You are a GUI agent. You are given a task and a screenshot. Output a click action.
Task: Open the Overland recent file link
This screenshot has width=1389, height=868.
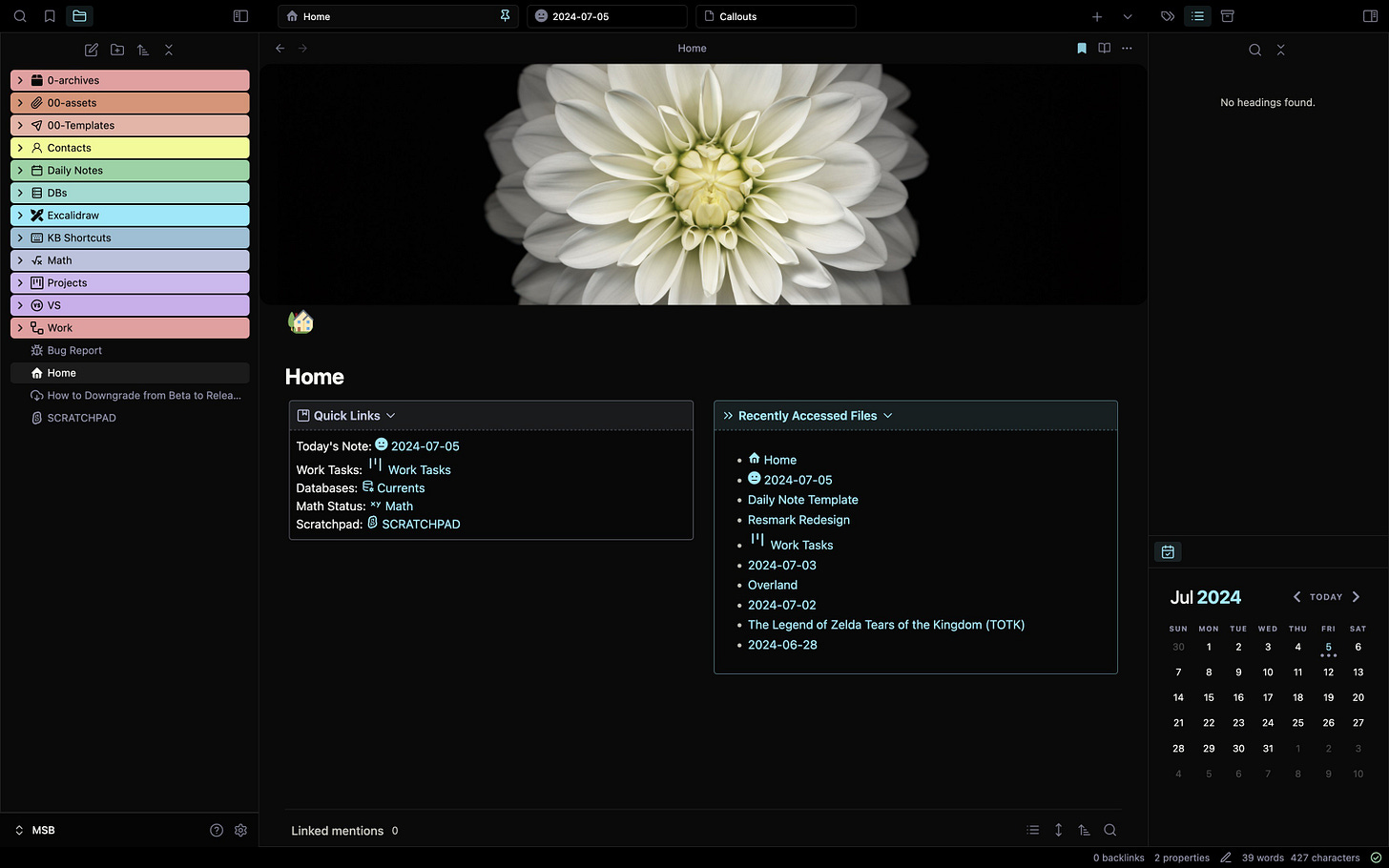[x=773, y=585]
